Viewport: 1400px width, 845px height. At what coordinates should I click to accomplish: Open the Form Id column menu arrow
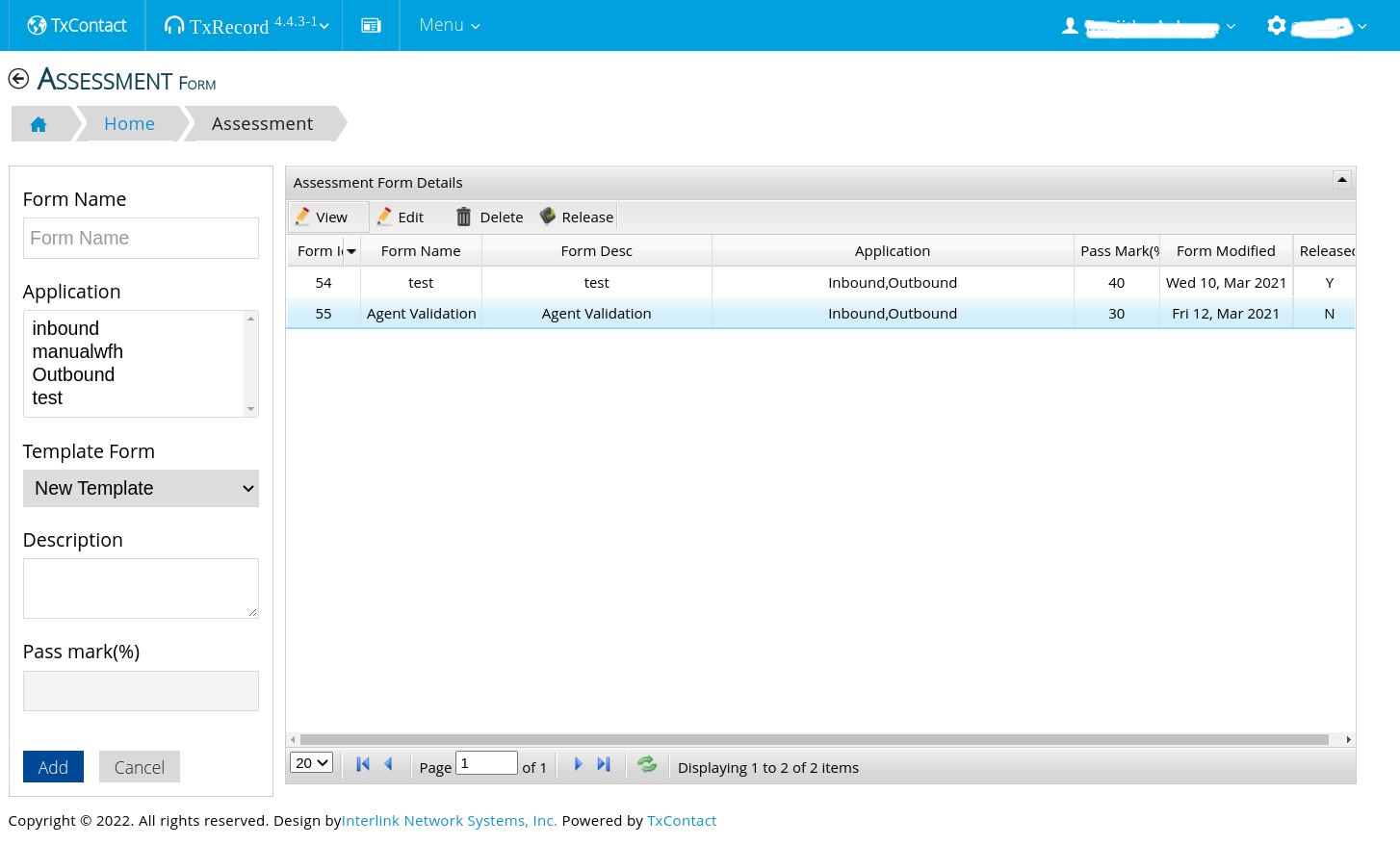click(351, 251)
